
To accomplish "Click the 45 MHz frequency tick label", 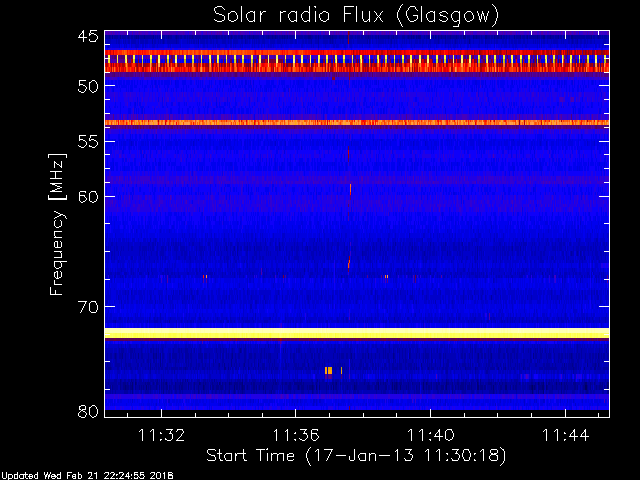I will tap(88, 38).
